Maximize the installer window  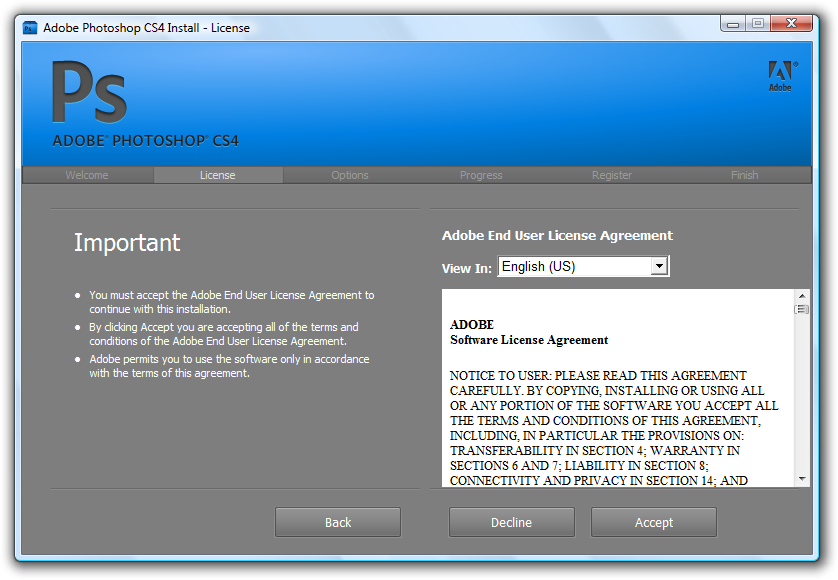click(758, 24)
